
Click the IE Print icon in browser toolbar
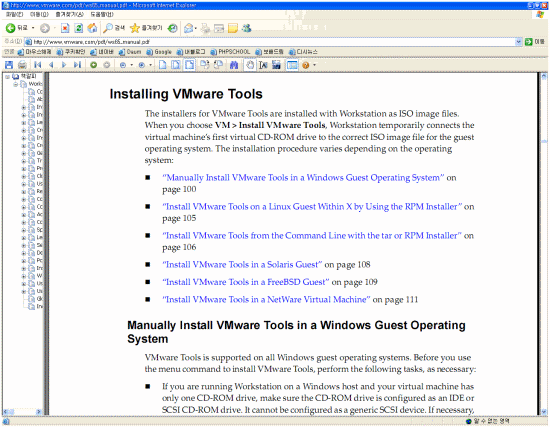(x=205, y=28)
